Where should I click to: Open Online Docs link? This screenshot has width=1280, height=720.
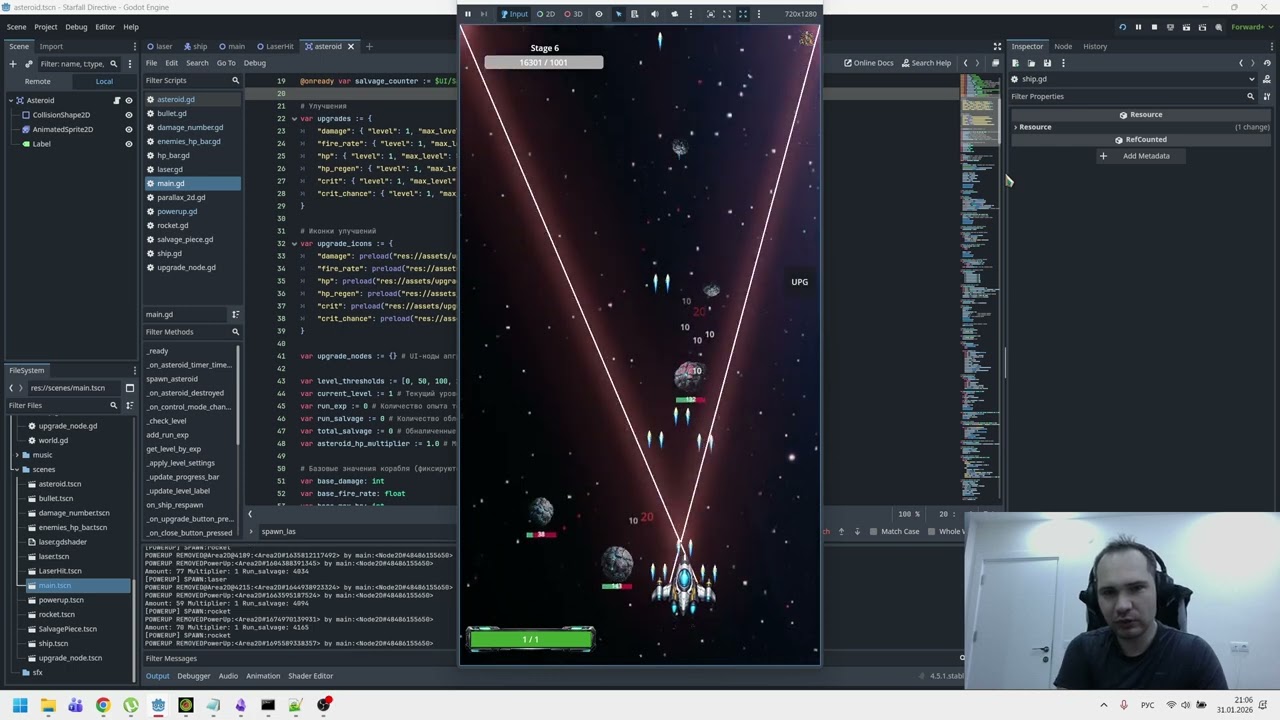coord(868,63)
